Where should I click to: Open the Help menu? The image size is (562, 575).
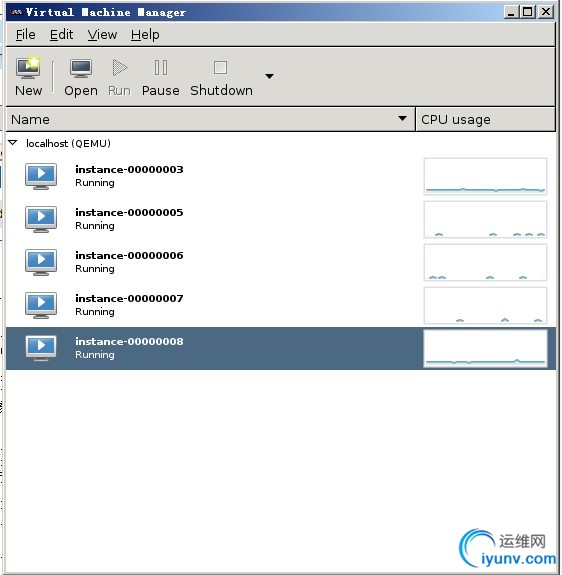coord(145,35)
